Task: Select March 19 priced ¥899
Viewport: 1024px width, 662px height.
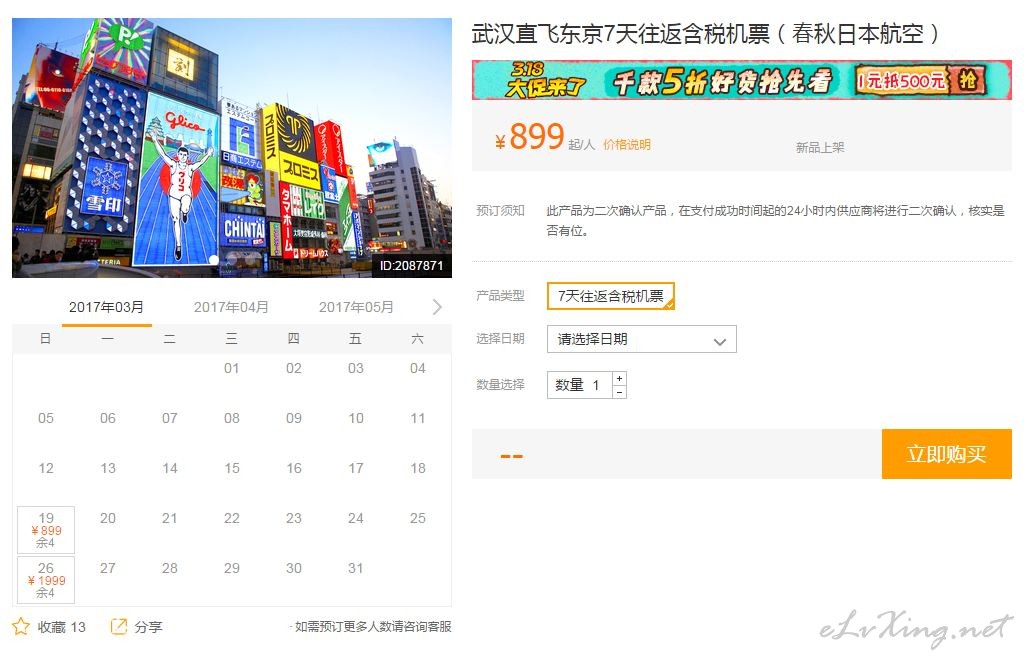Action: (x=46, y=529)
